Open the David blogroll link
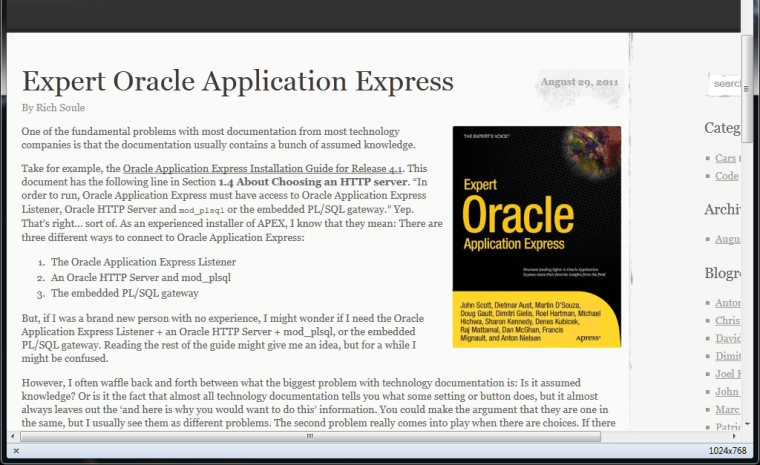 [728, 338]
